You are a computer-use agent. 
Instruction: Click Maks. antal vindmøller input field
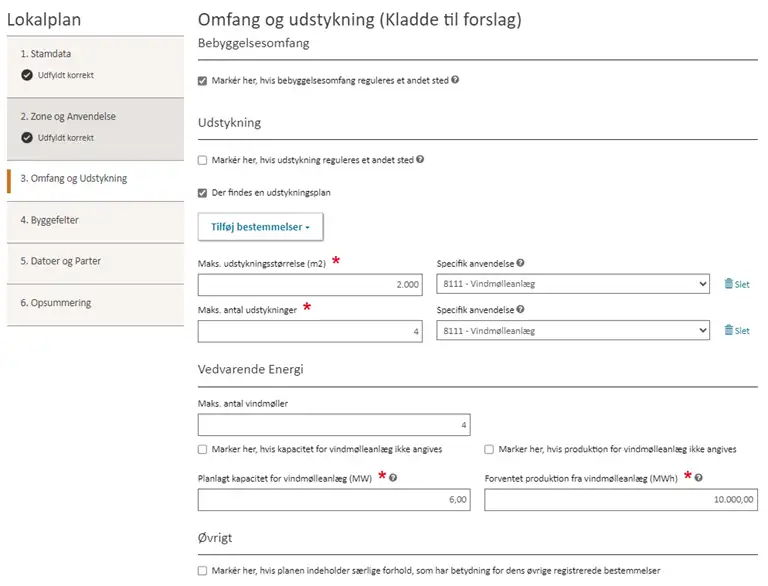[x=334, y=425]
